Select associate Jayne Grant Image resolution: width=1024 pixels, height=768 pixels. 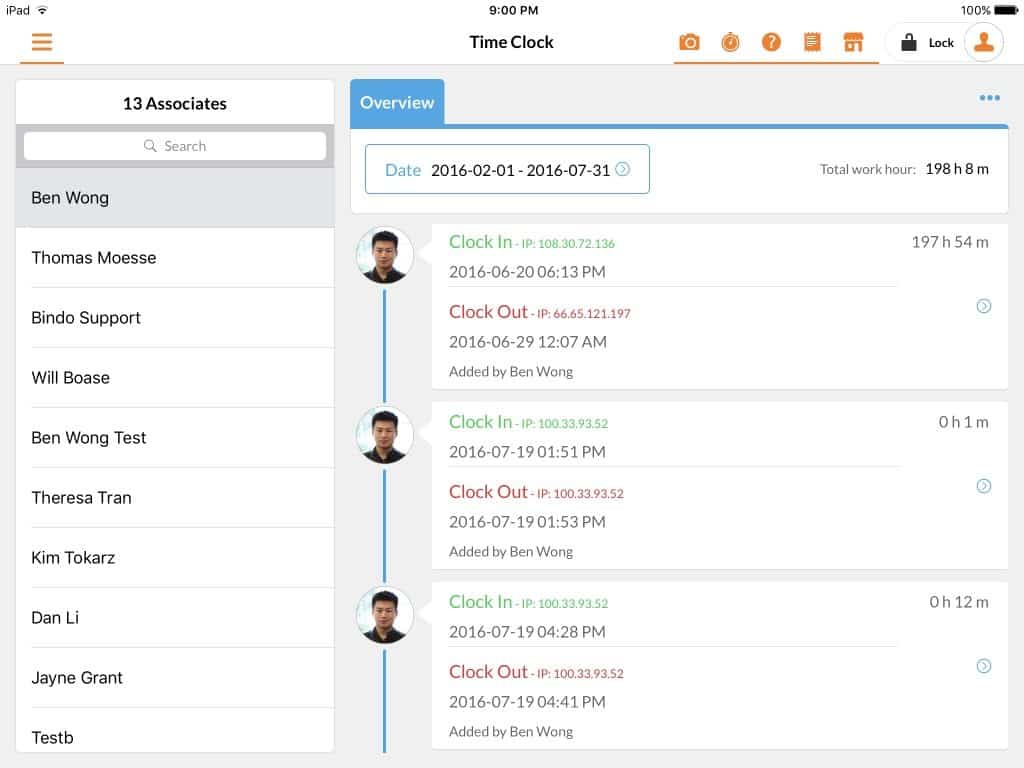(x=175, y=679)
